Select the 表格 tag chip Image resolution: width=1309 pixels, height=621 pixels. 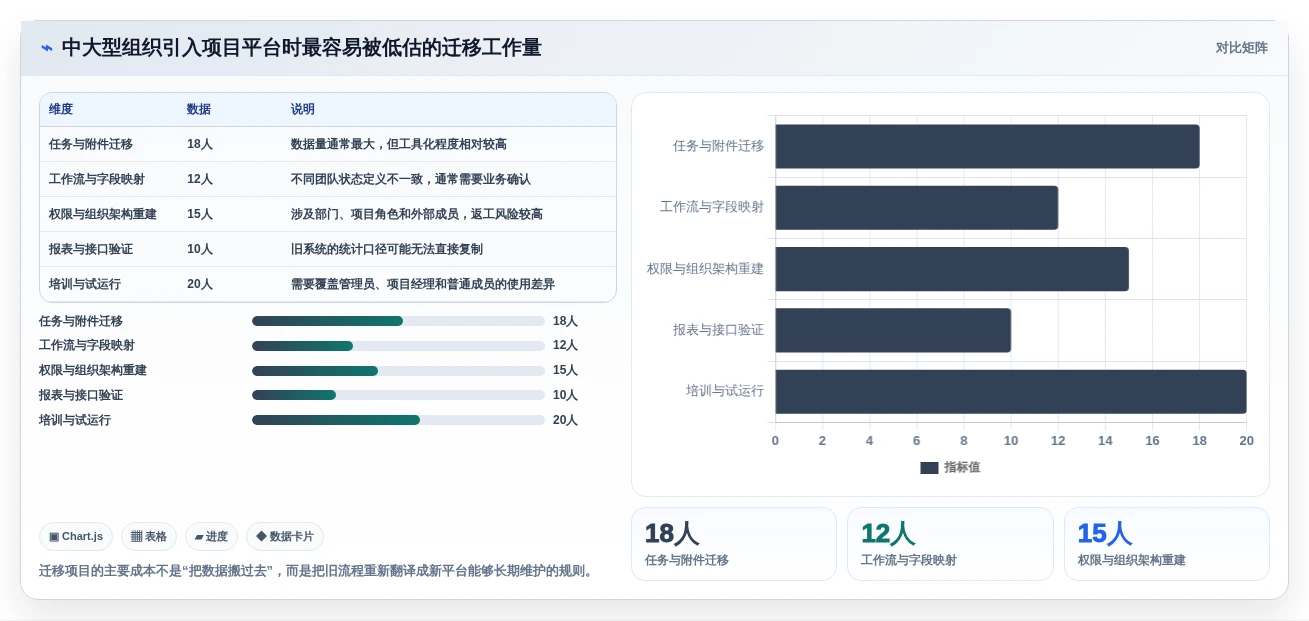[x=149, y=537]
